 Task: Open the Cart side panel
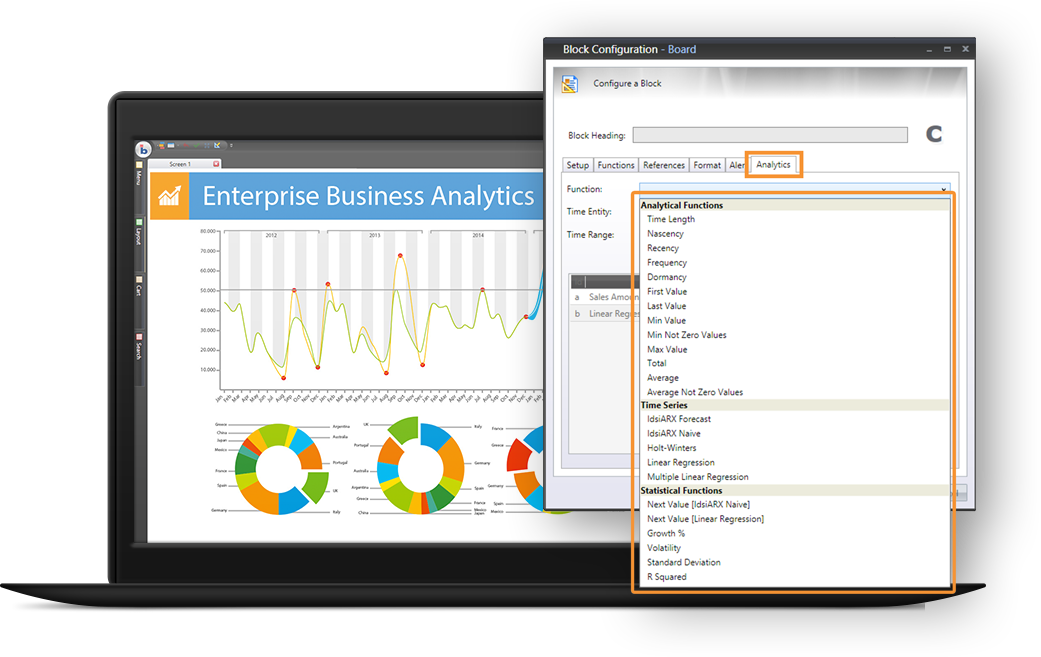point(139,286)
